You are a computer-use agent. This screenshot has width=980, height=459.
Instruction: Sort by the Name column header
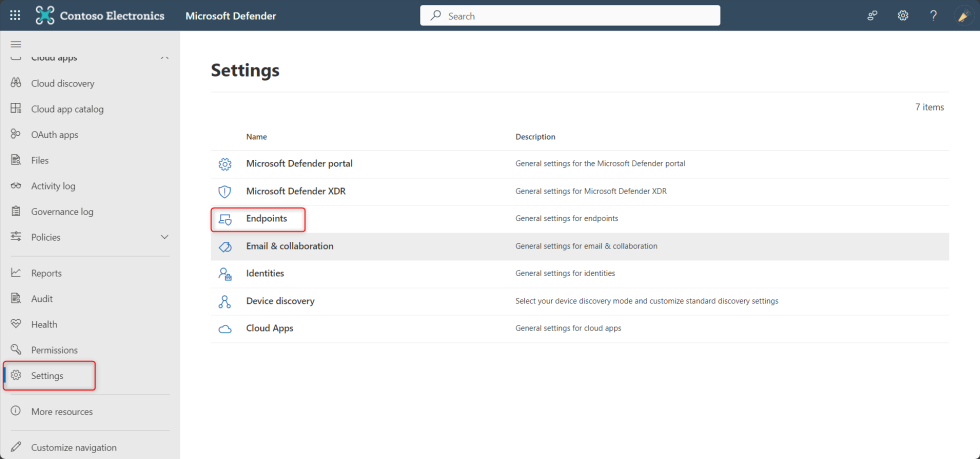click(256, 136)
